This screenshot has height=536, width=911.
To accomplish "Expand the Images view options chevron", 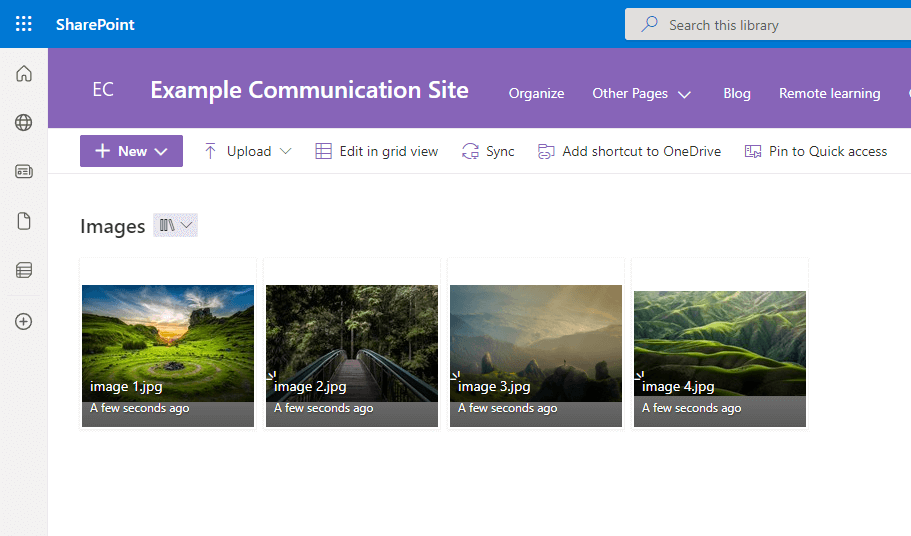I will (x=186, y=225).
